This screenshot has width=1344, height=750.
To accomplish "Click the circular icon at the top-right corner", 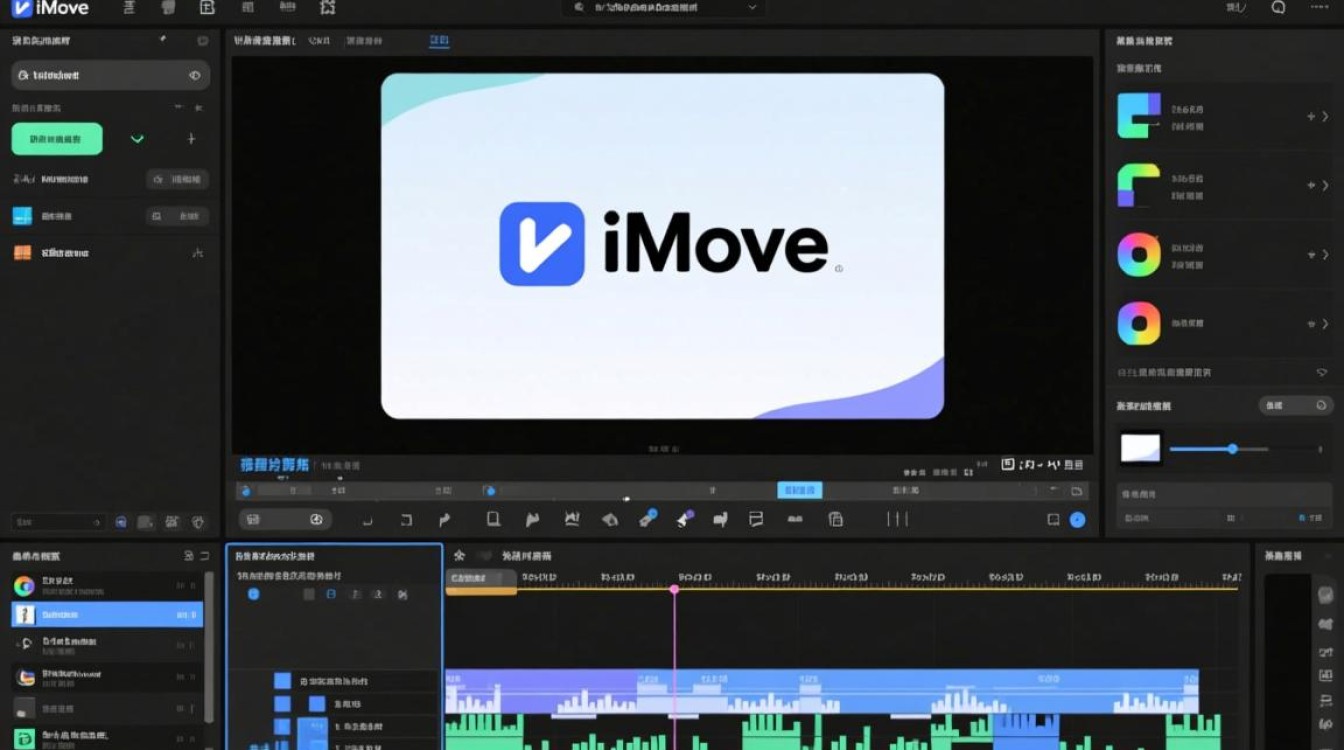I will pyautogui.click(x=1278, y=7).
